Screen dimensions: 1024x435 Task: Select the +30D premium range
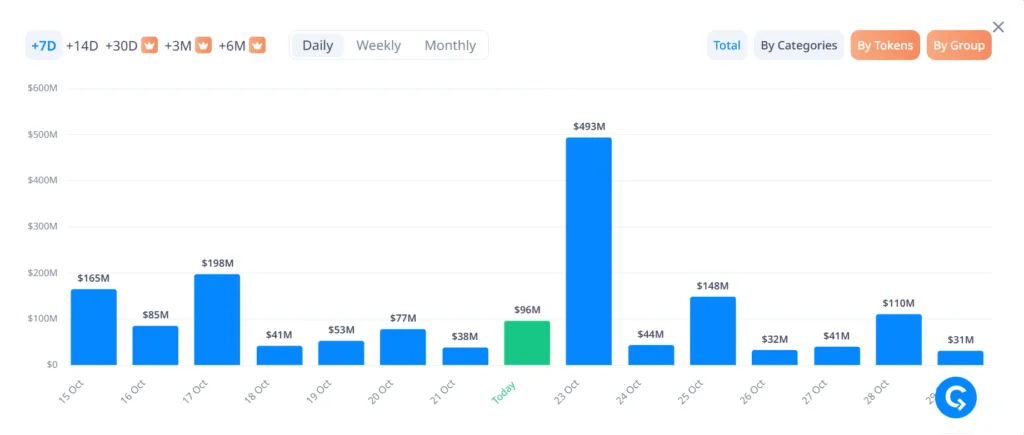pos(121,45)
